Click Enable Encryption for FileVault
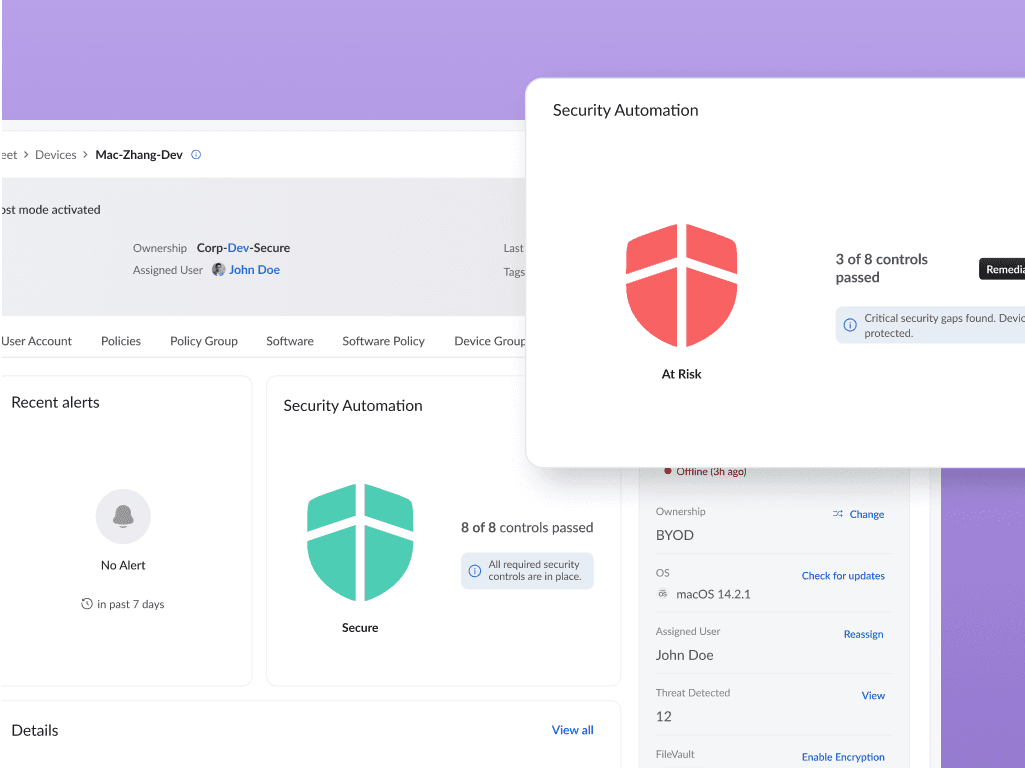Viewport: 1025px width, 768px height. [843, 757]
